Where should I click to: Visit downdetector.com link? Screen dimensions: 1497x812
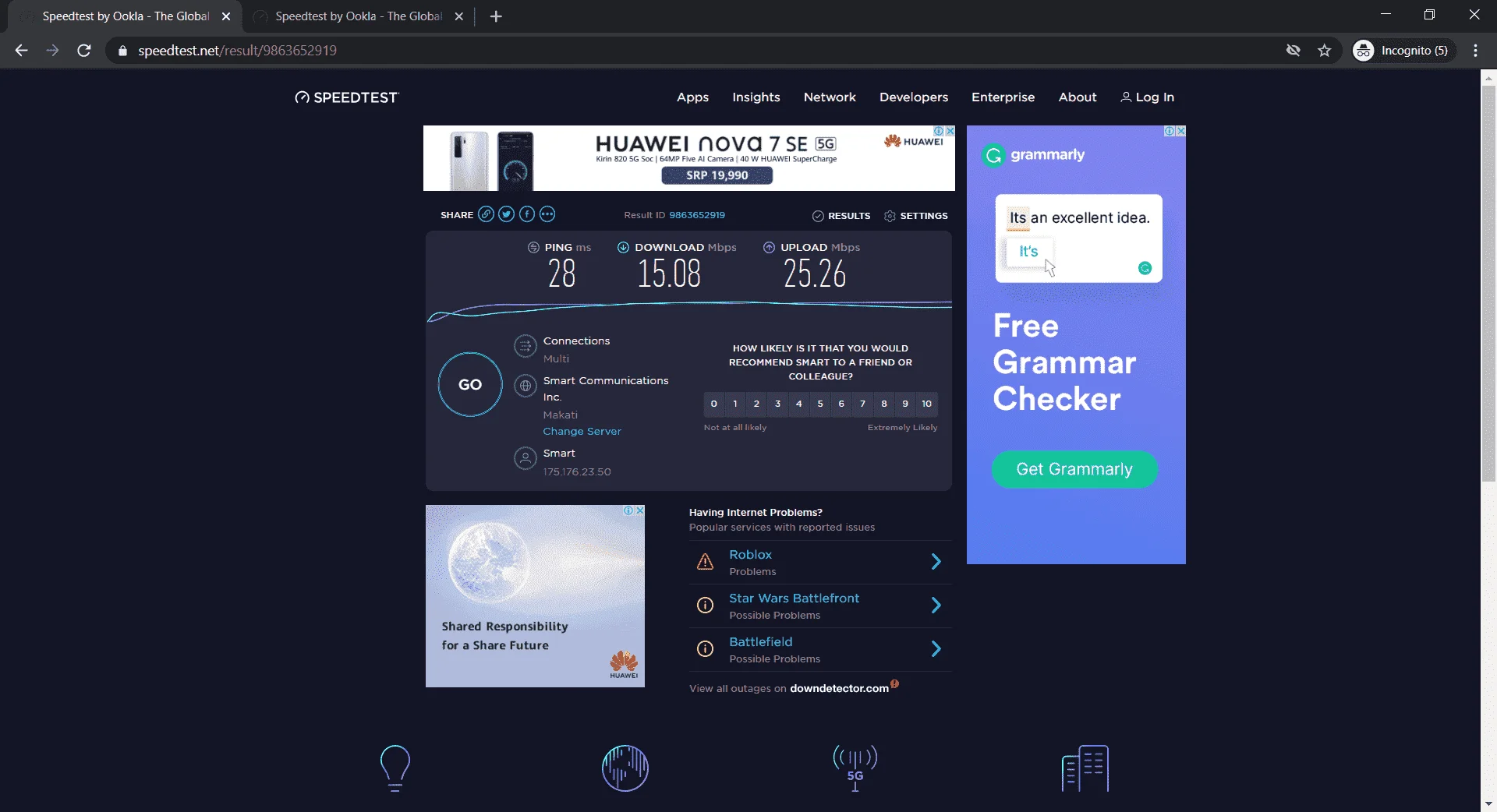pyautogui.click(x=839, y=689)
